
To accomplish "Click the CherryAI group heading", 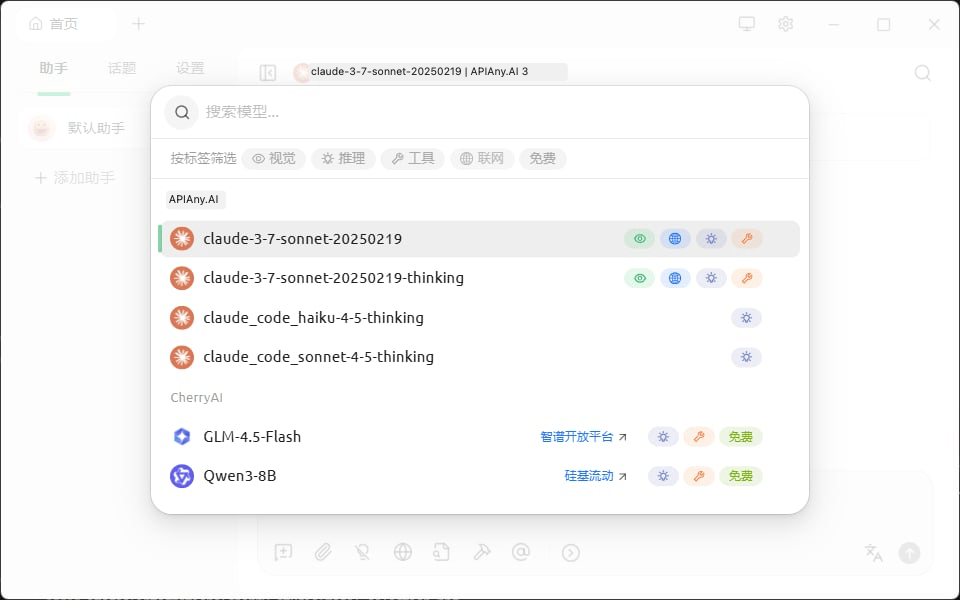I will point(197,397).
